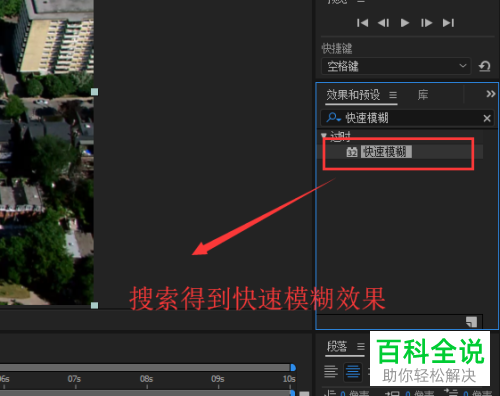
Task: Click the blue time navigator end handle
Action: pos(293,367)
